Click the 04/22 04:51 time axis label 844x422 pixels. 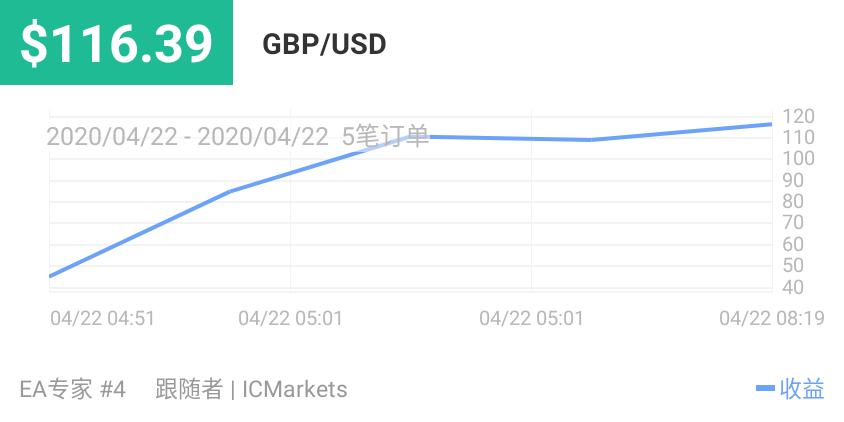coord(102,318)
